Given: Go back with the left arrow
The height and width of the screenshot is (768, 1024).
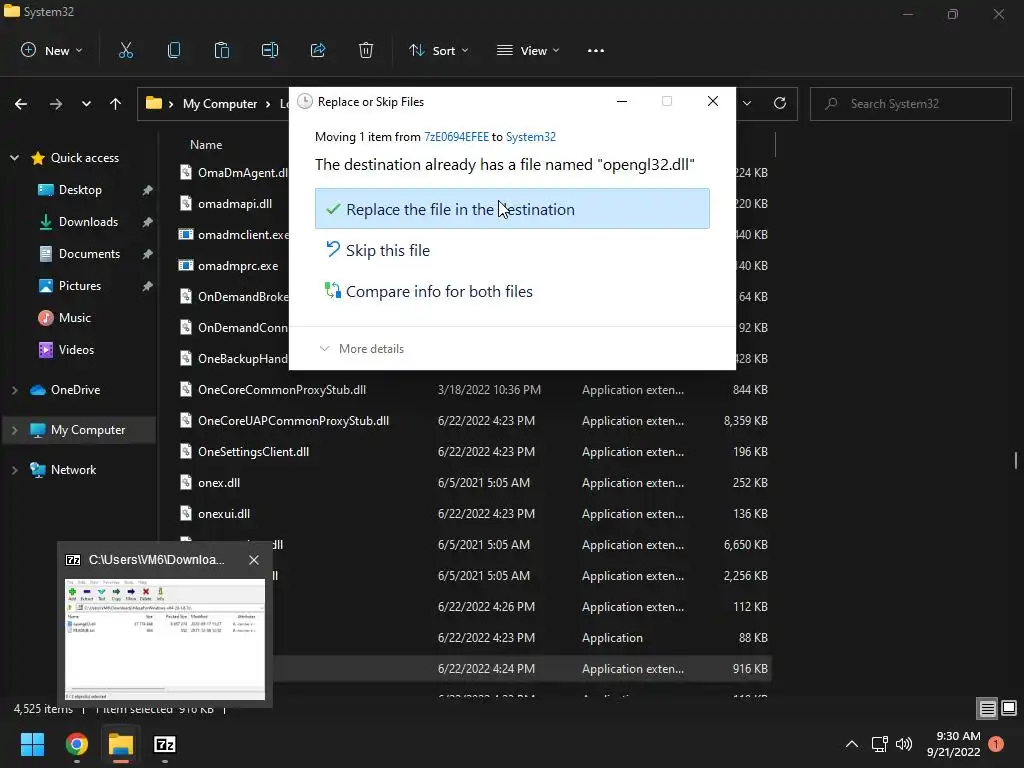Looking at the screenshot, I should [x=21, y=104].
